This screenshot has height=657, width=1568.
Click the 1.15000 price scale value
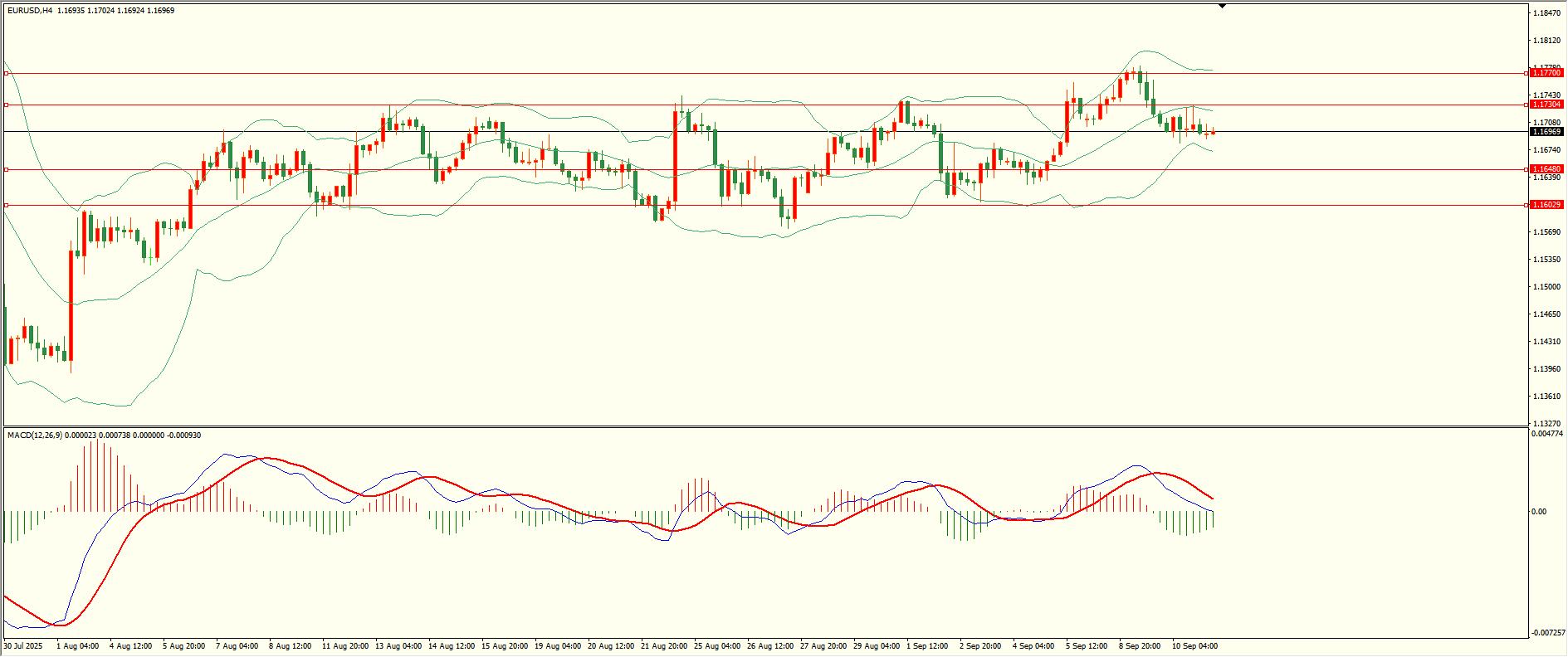tap(1546, 287)
